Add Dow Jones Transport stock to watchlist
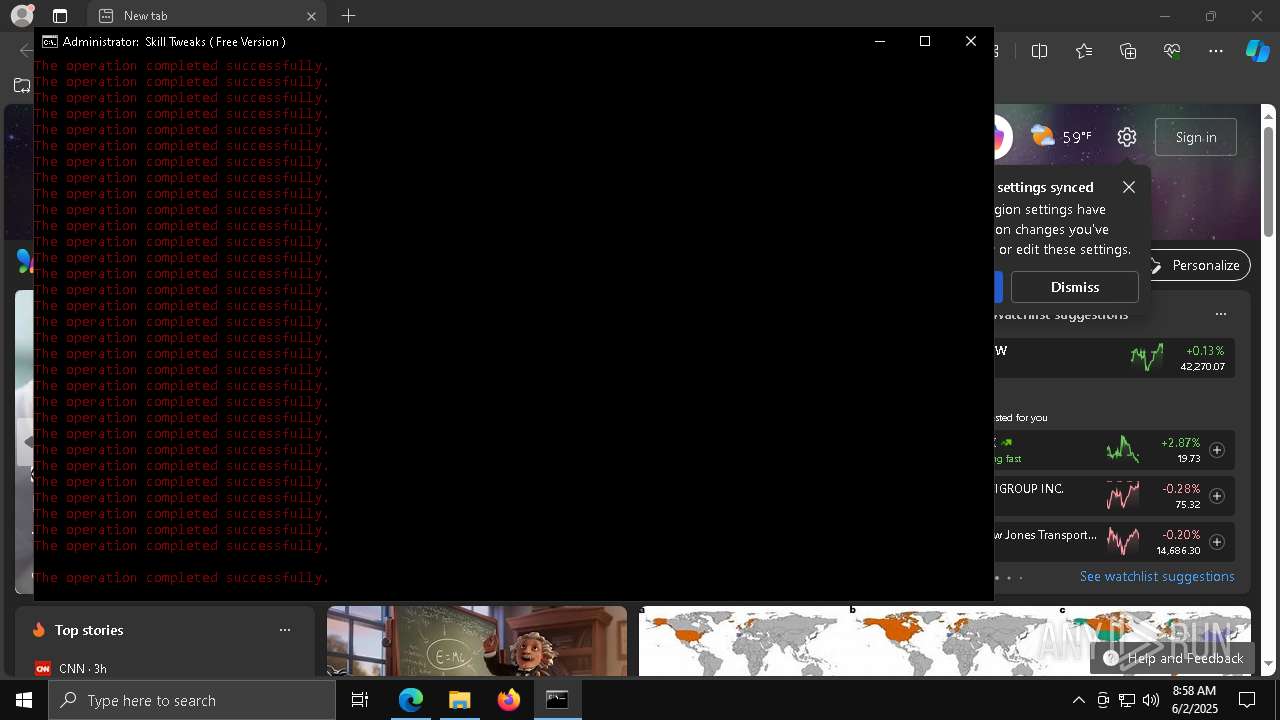 [1217, 542]
